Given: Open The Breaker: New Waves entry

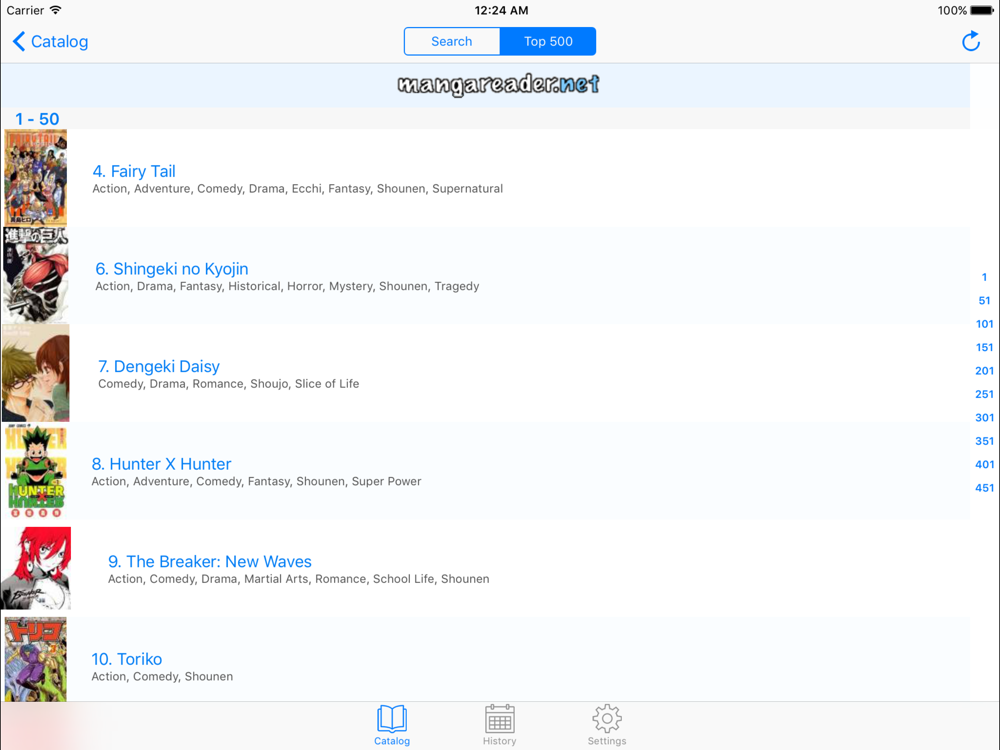Looking at the screenshot, I should click(x=485, y=568).
